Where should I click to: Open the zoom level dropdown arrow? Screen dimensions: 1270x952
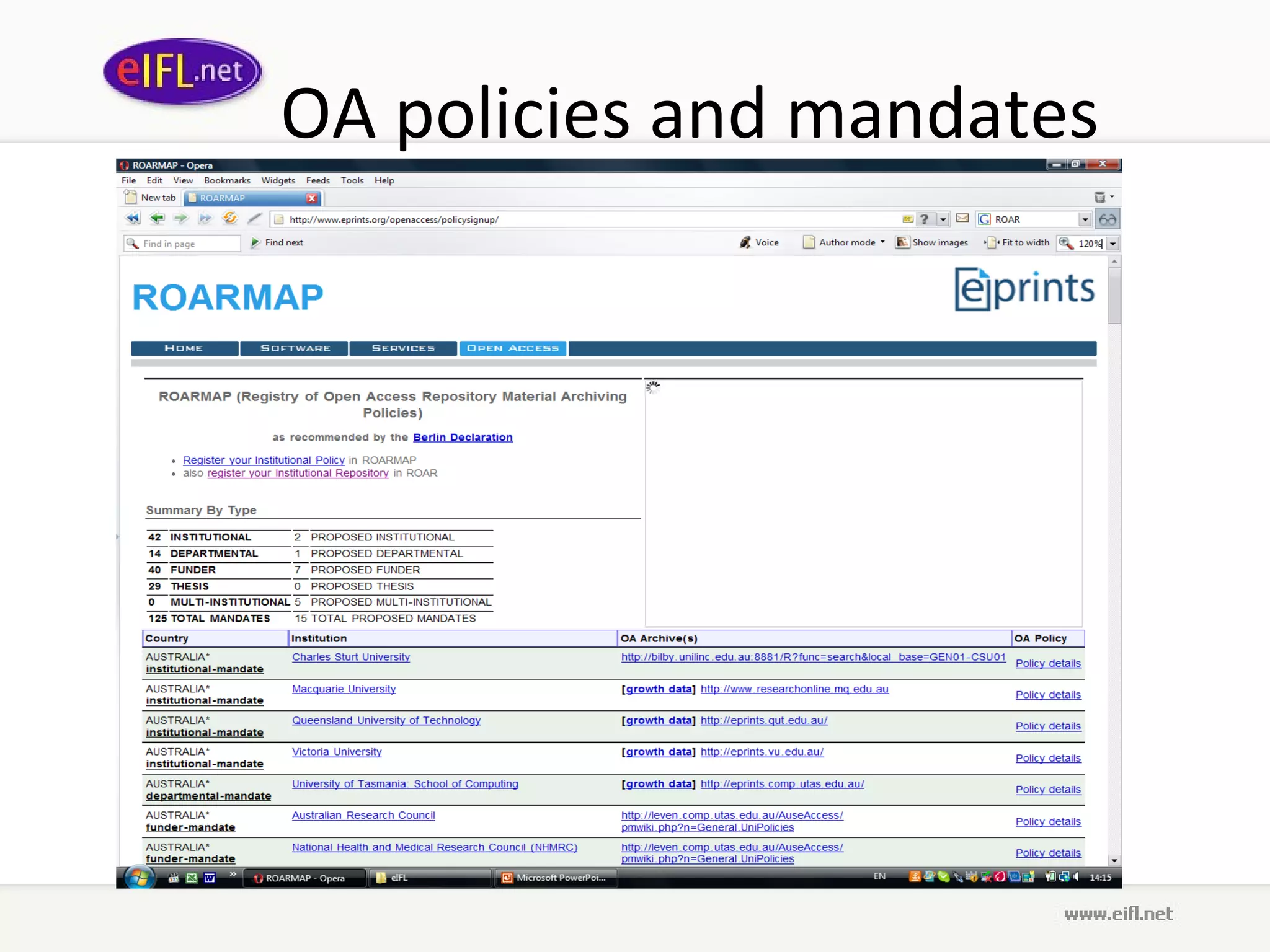click(1112, 244)
